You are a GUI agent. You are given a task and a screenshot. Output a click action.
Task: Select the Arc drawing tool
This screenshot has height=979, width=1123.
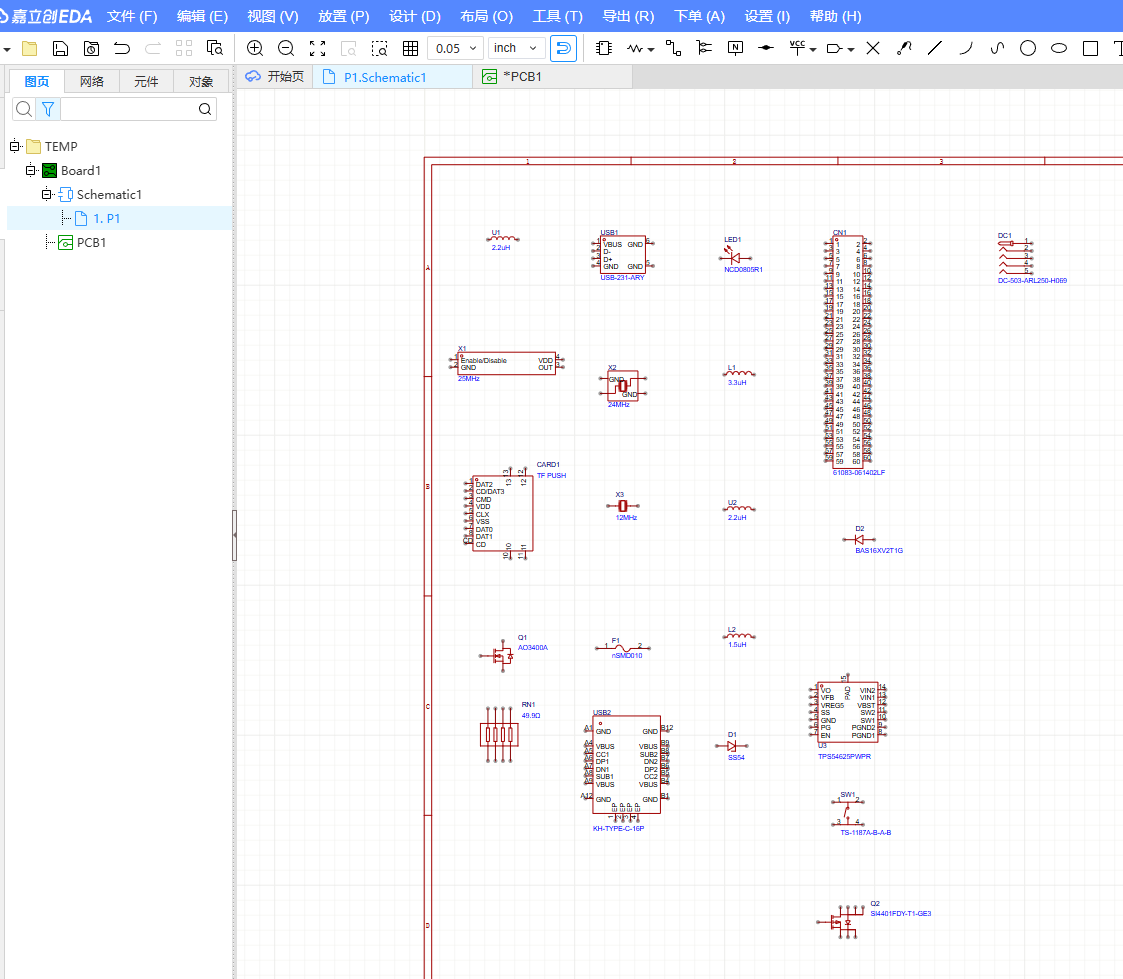click(x=966, y=49)
